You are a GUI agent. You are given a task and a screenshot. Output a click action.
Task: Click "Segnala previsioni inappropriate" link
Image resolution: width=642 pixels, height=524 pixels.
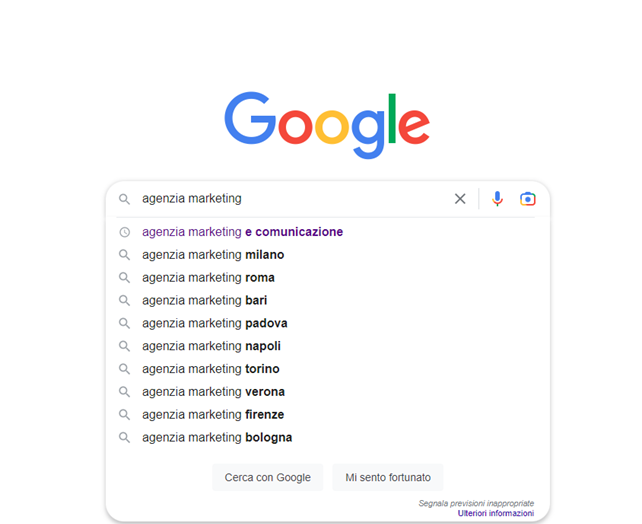476,503
